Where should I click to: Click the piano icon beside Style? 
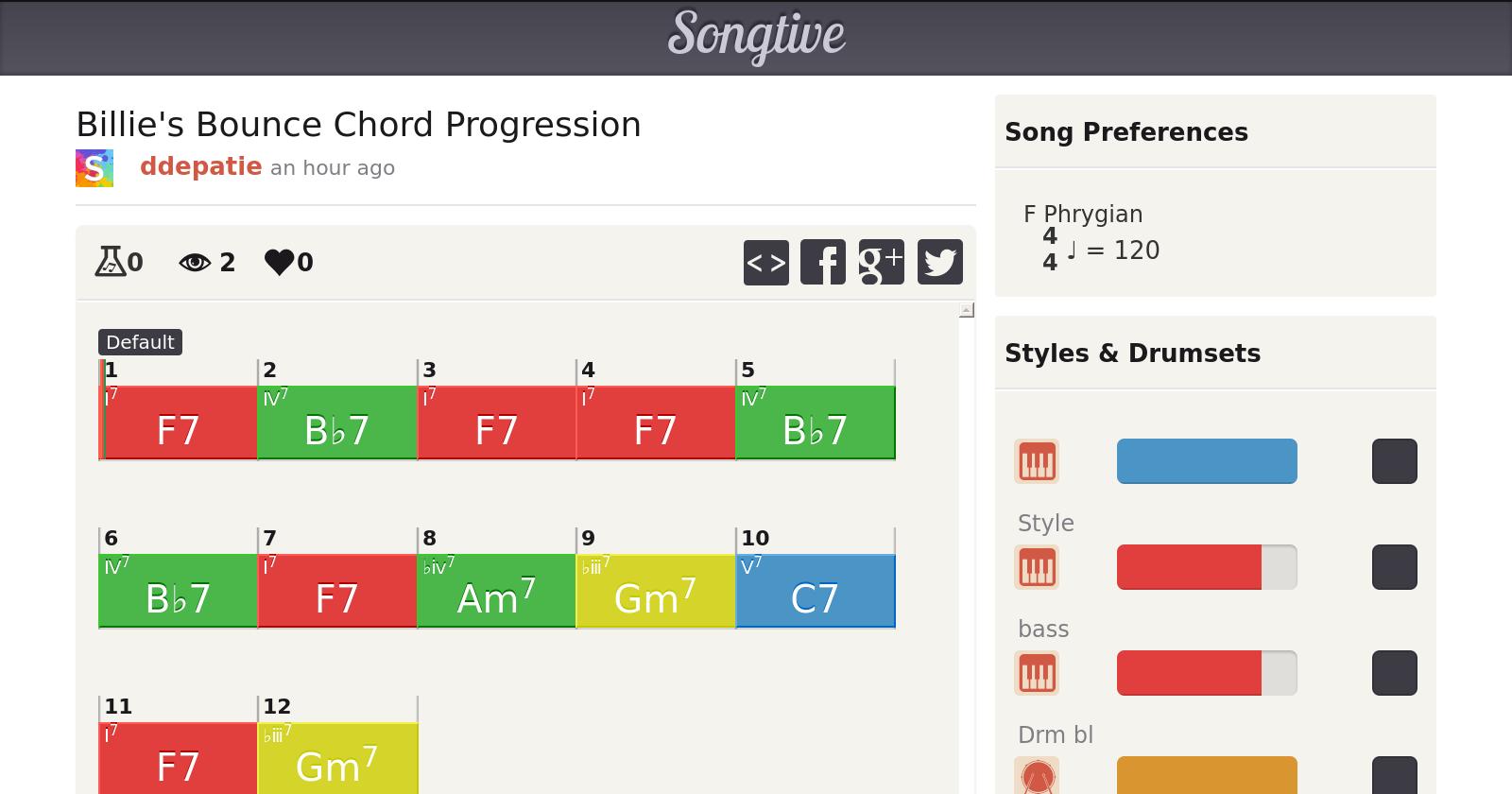point(1037,567)
